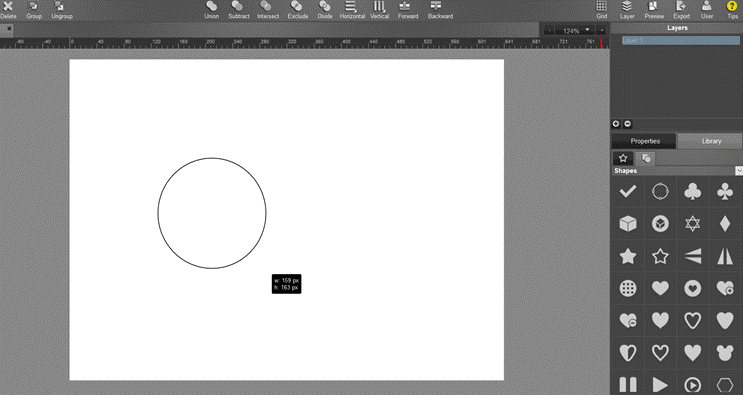Insert the solid play triangle shape

coord(660,384)
